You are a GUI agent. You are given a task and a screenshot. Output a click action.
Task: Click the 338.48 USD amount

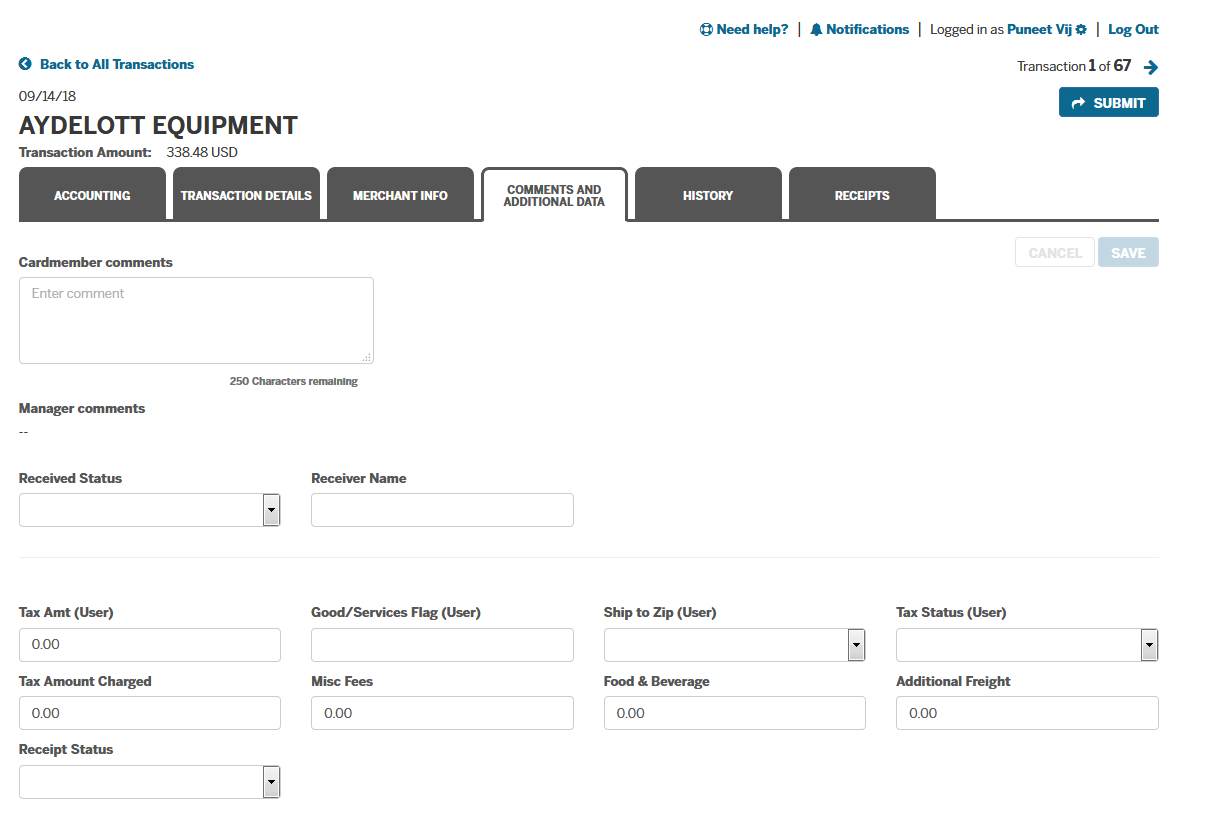(x=202, y=153)
